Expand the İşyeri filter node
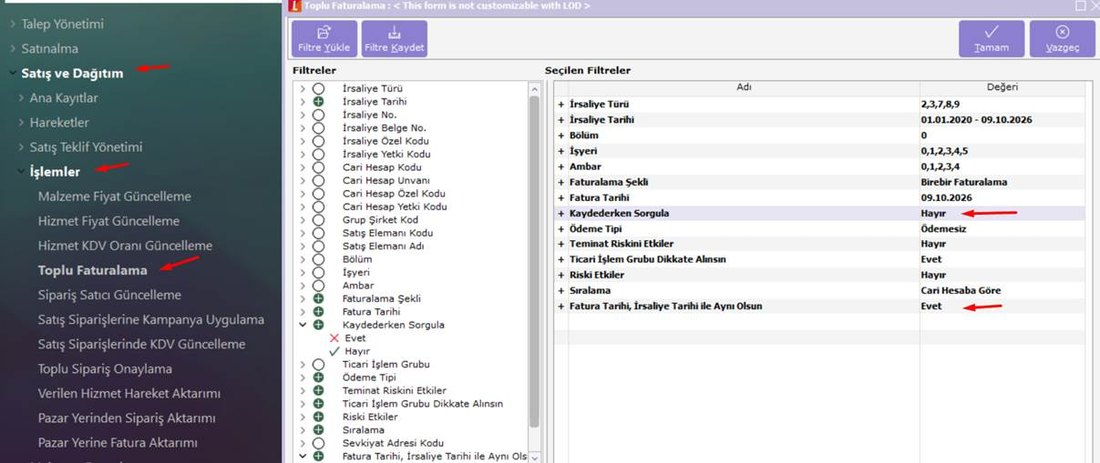The width and height of the screenshot is (1100, 463). tap(302, 272)
